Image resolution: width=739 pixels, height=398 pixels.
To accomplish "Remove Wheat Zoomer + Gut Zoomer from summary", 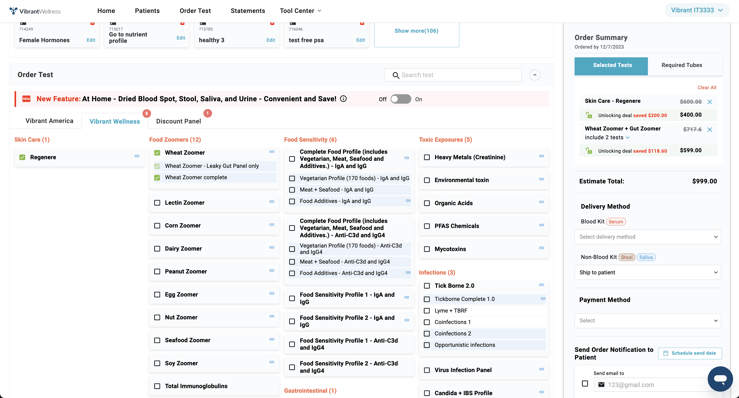I will pyautogui.click(x=710, y=129).
